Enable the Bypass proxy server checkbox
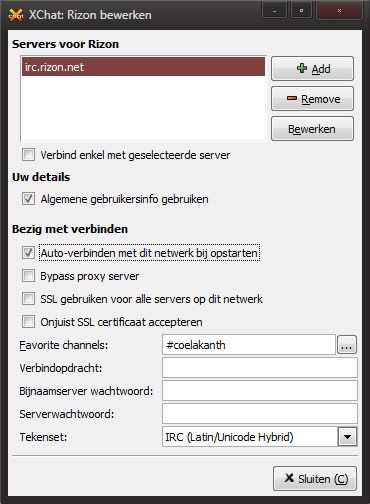Viewport: 370px width, 504px height. [x=28, y=276]
